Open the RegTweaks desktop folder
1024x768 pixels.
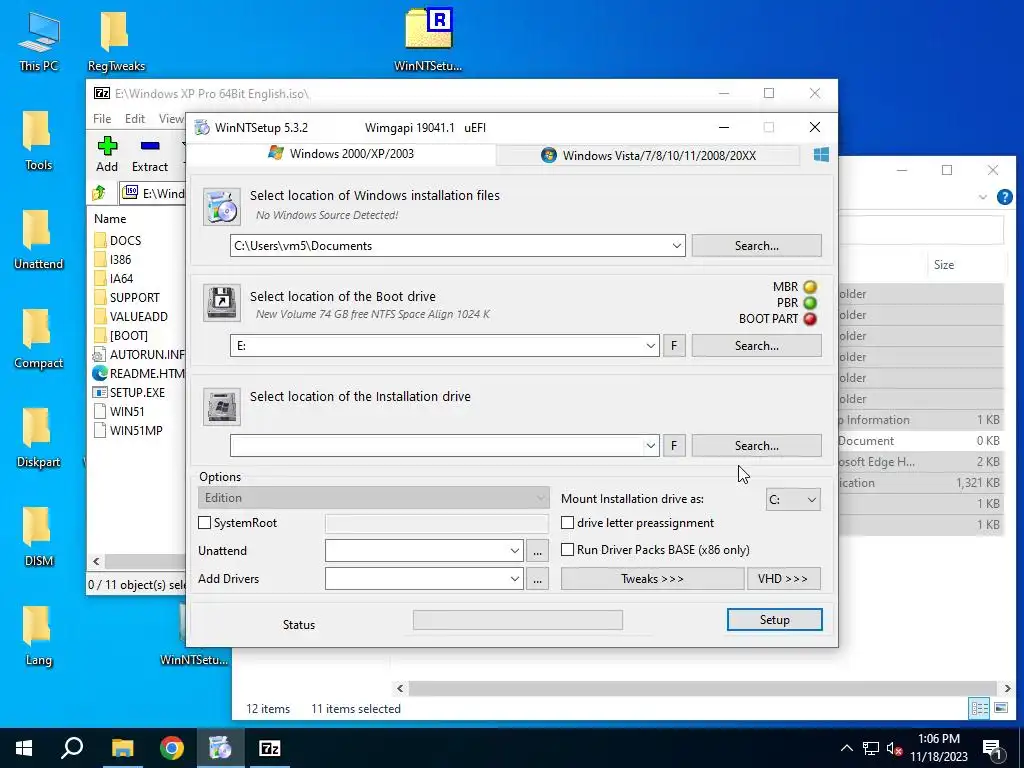pyautogui.click(x=116, y=41)
